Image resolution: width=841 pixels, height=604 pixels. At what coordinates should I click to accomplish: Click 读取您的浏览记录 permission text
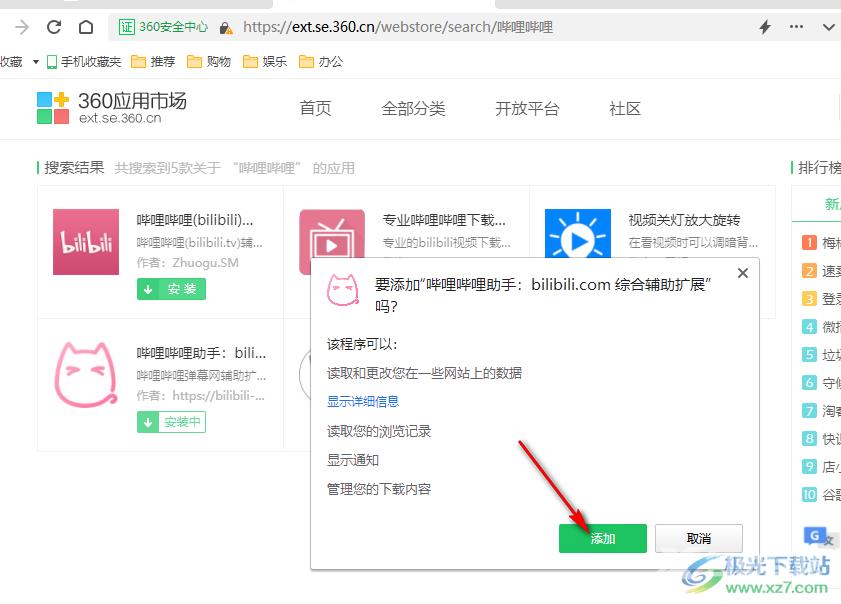pyautogui.click(x=379, y=431)
